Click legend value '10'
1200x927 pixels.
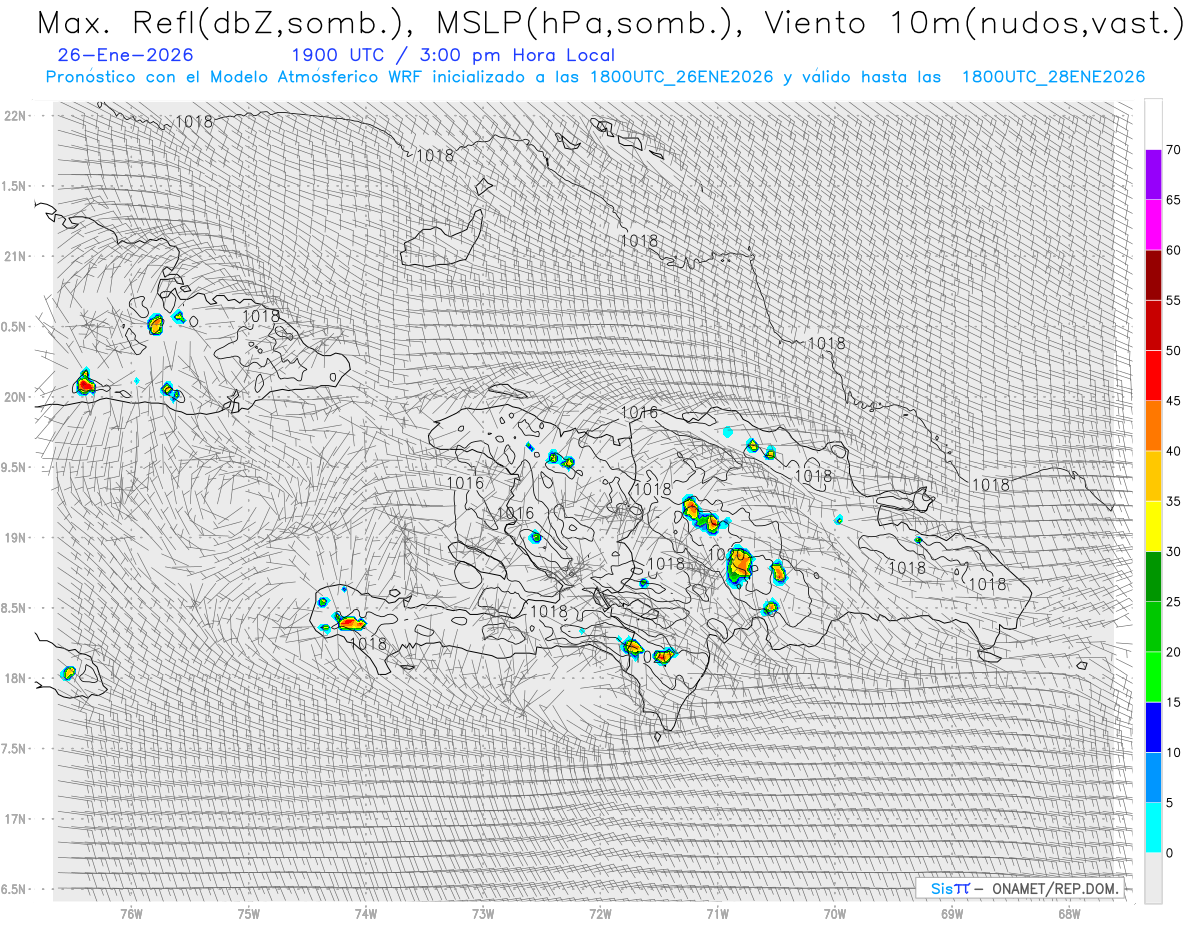[1173, 752]
